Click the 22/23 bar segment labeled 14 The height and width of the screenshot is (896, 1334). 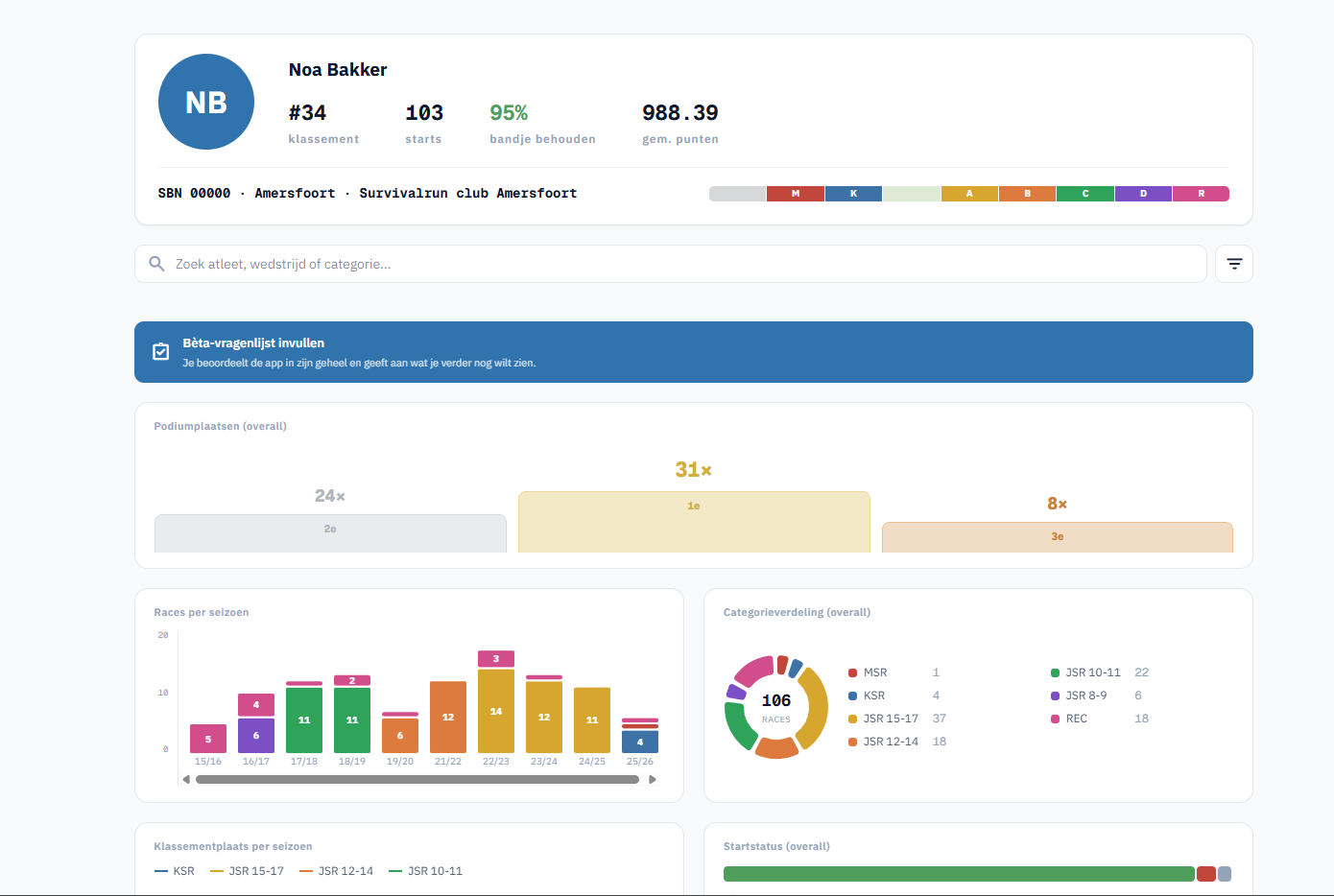point(496,711)
